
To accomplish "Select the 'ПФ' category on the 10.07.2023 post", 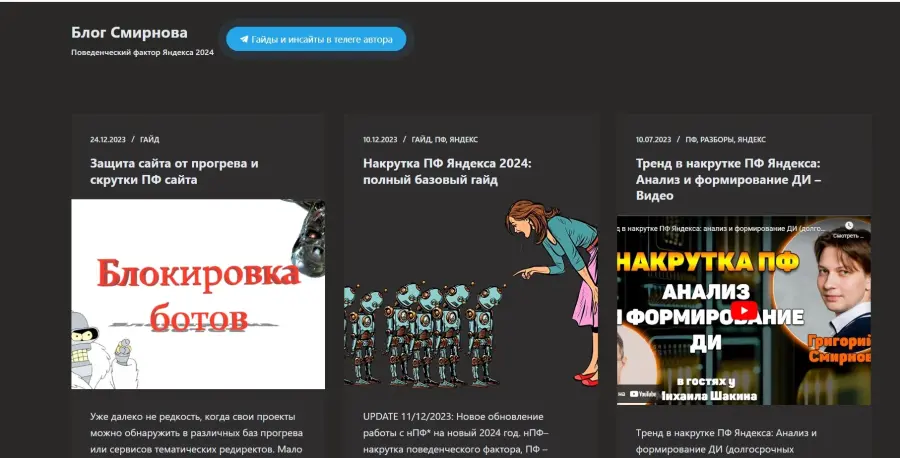I will pos(690,139).
